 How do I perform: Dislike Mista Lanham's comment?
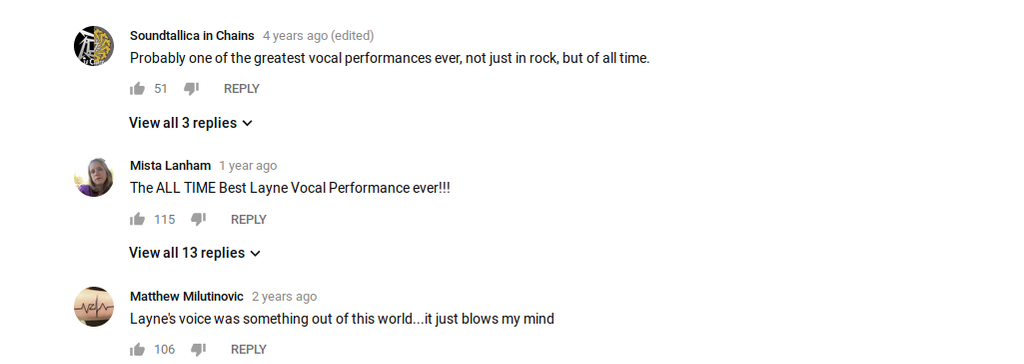tap(199, 220)
